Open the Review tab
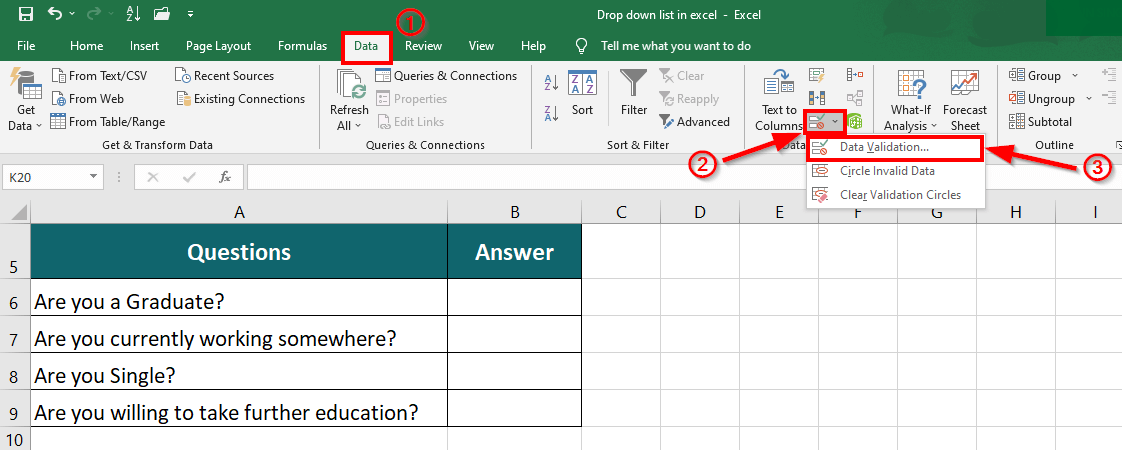1122x450 pixels. point(424,46)
